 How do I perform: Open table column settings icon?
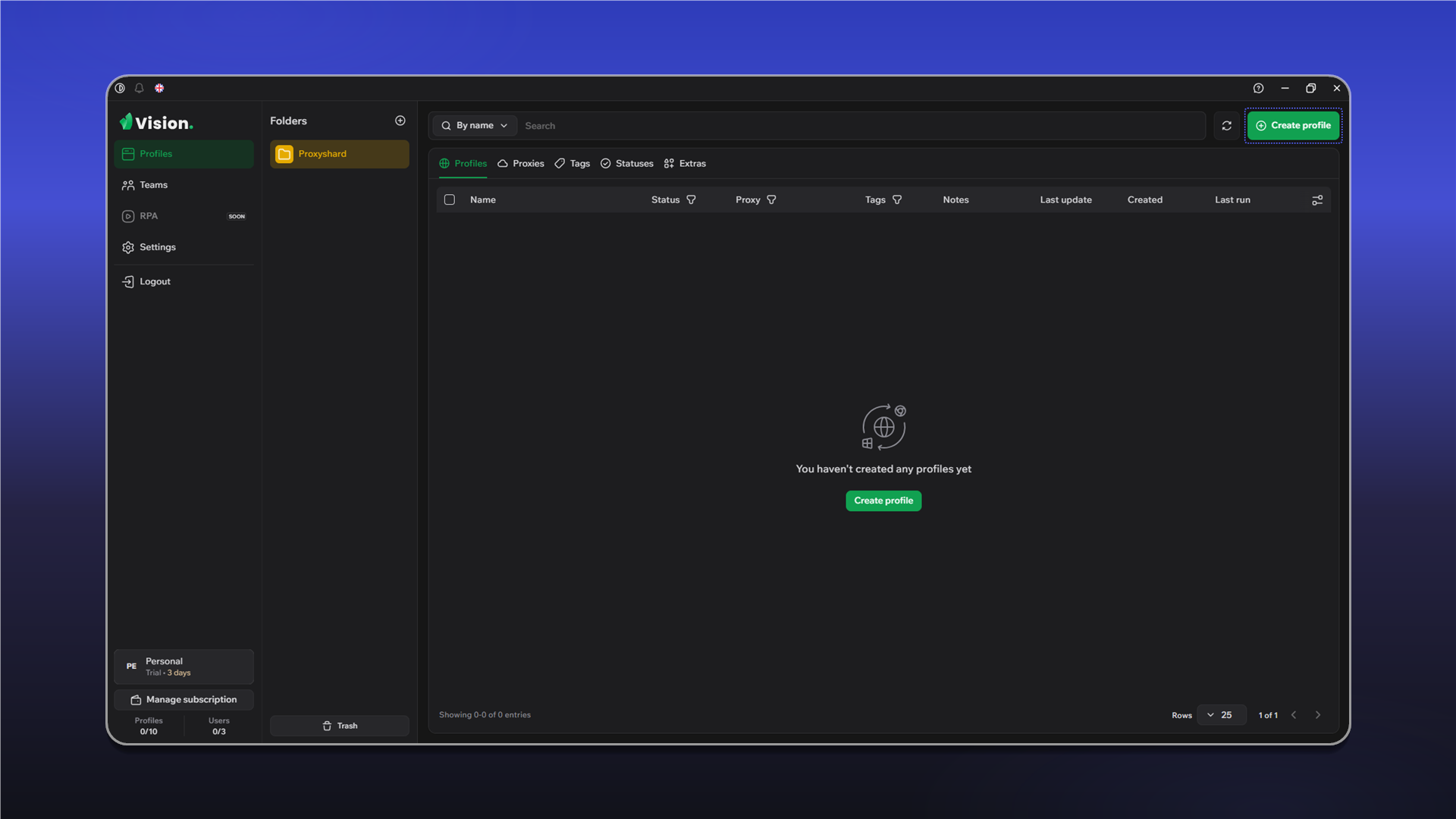pyautogui.click(x=1317, y=200)
